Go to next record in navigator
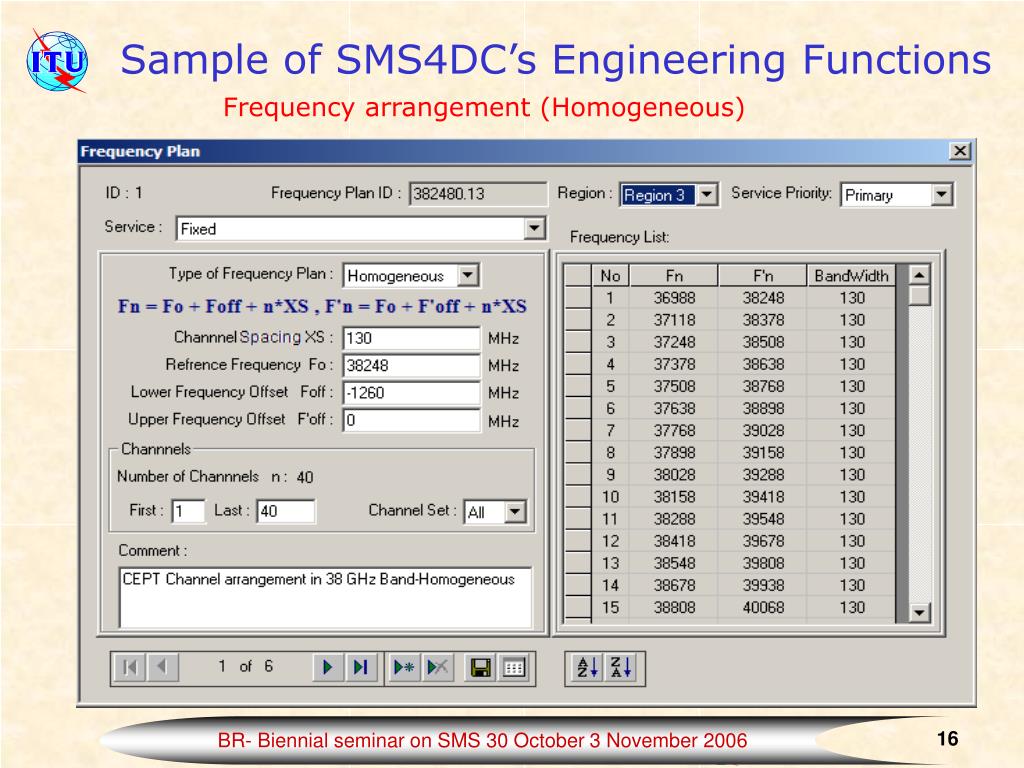This screenshot has height=768, width=1024. 328,667
